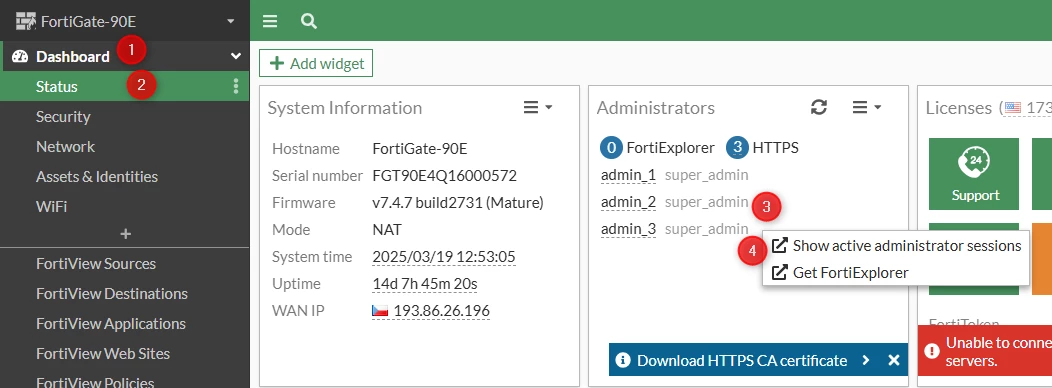Viewport: 1052px width, 388px height.
Task: Click the Support license tile
Action: 974,174
